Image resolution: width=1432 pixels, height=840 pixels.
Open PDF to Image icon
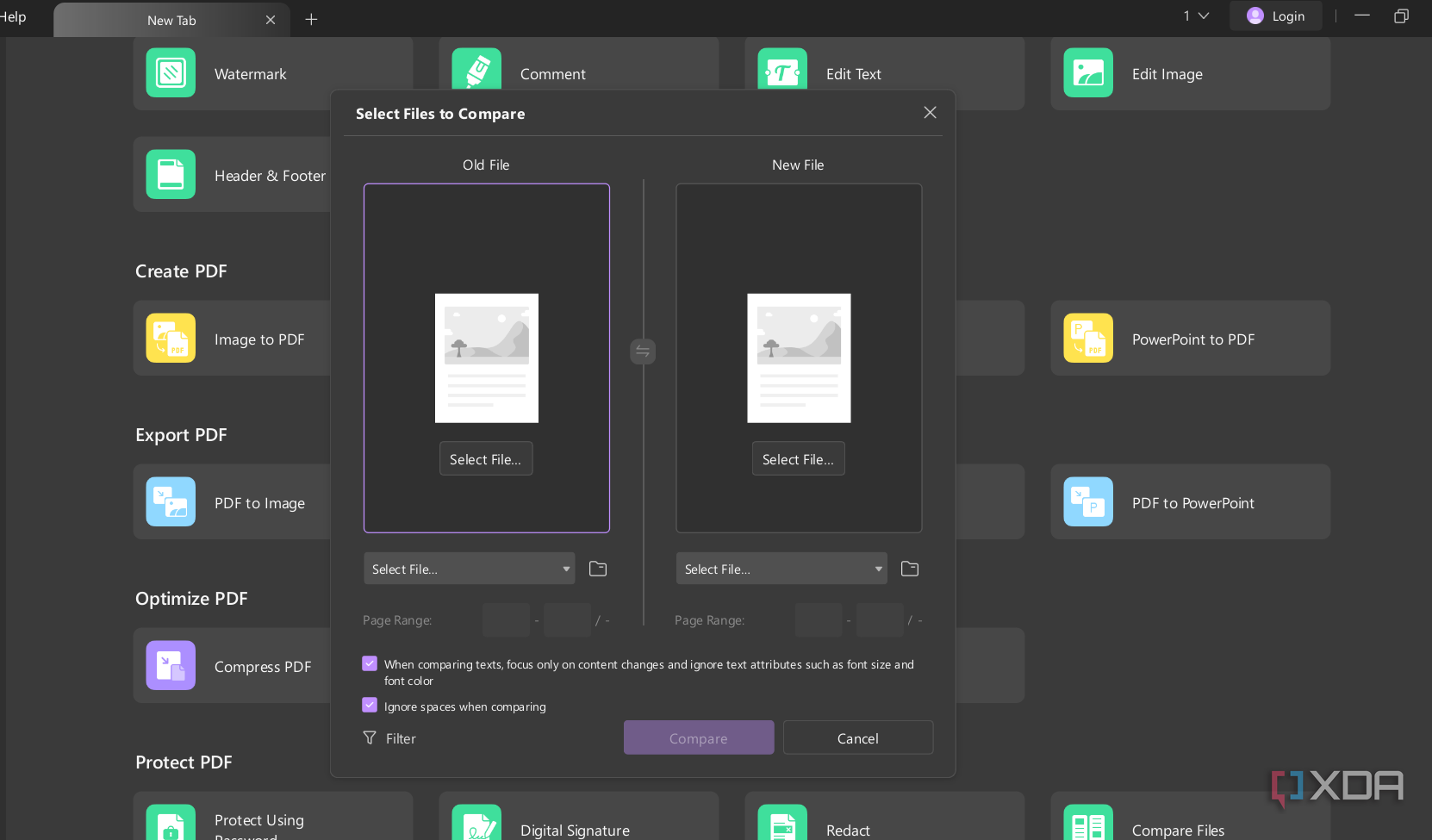pyautogui.click(x=171, y=501)
